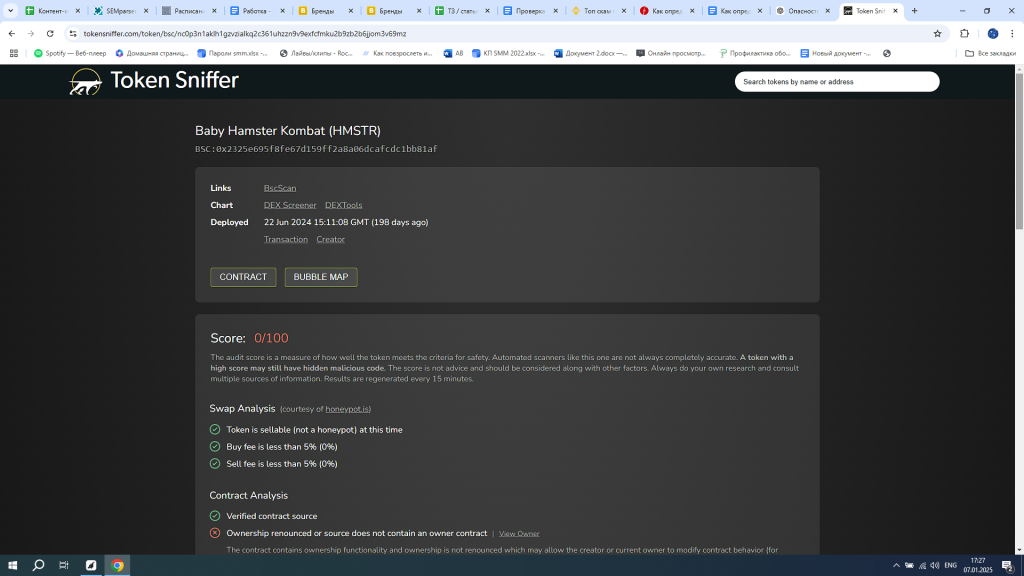Open the Chrome profile avatar

pos(993,33)
